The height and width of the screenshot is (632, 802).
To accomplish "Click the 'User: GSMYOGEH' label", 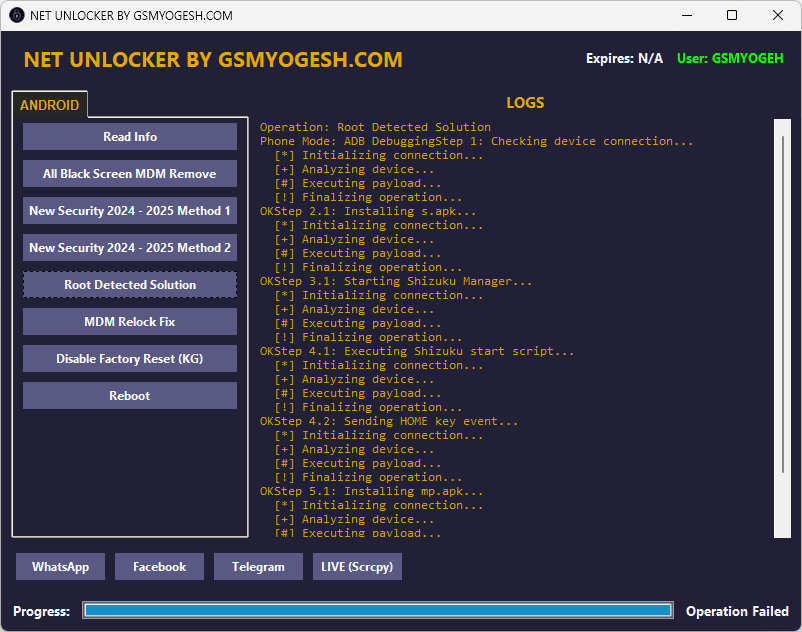I will [730, 58].
